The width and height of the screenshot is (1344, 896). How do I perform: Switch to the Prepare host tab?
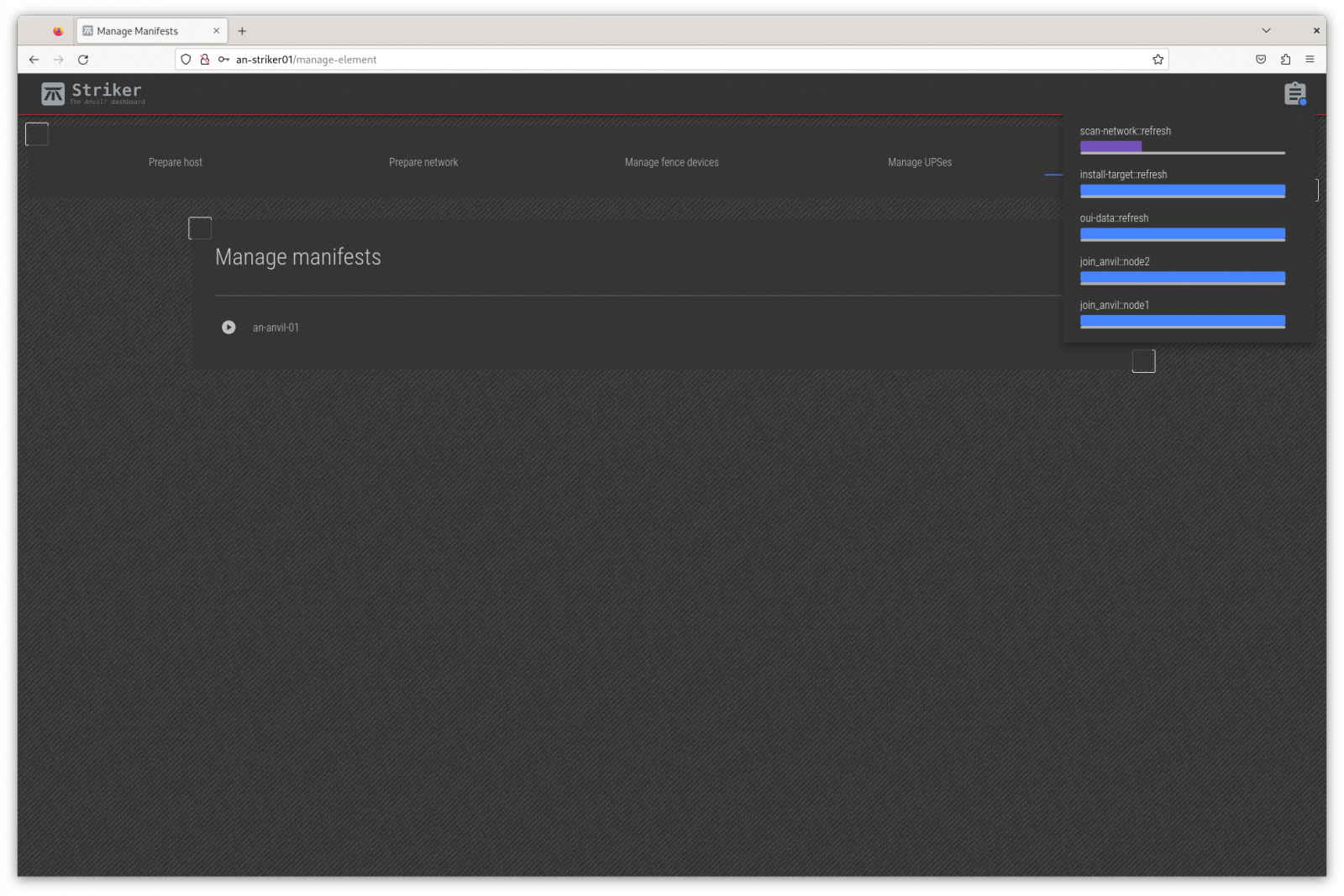pos(175,162)
